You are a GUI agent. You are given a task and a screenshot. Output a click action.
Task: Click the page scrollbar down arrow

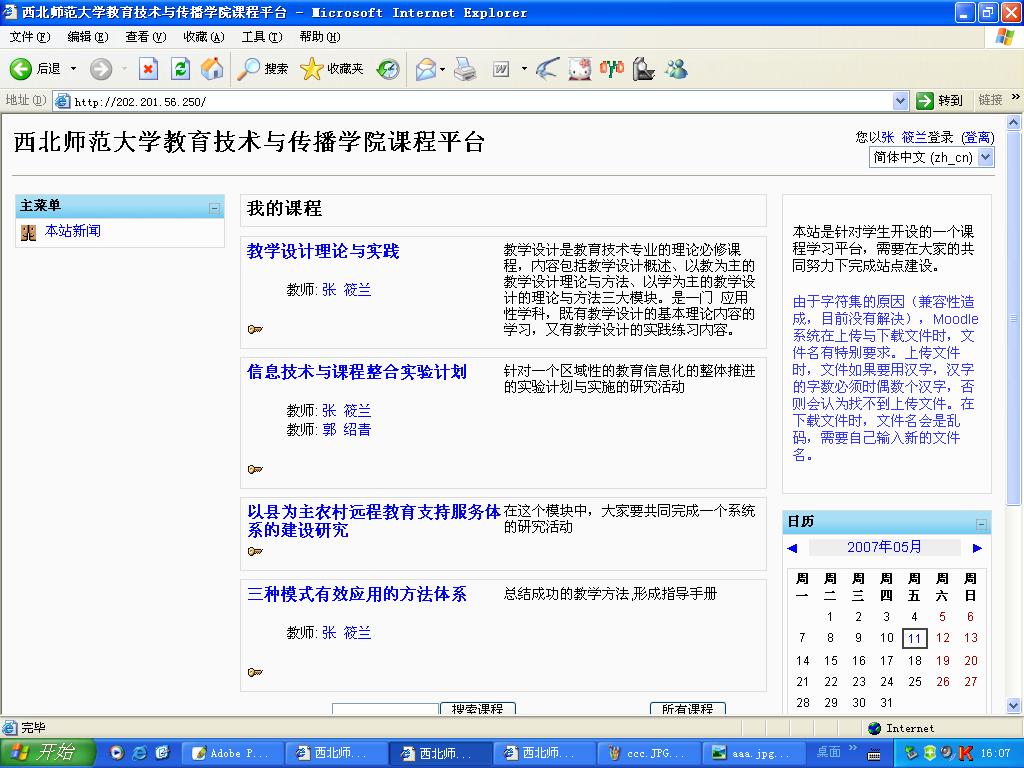coord(1014,705)
